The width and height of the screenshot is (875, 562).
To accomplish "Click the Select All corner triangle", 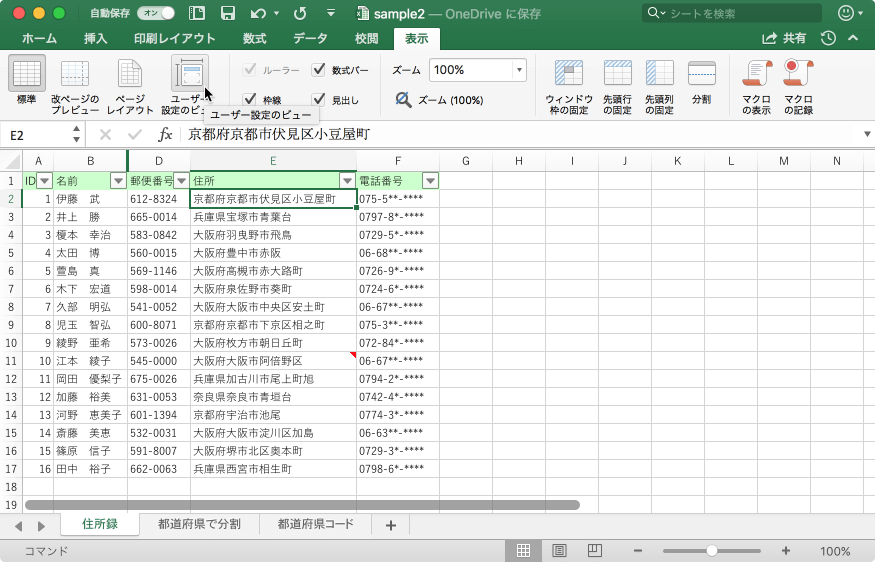I will [12, 161].
